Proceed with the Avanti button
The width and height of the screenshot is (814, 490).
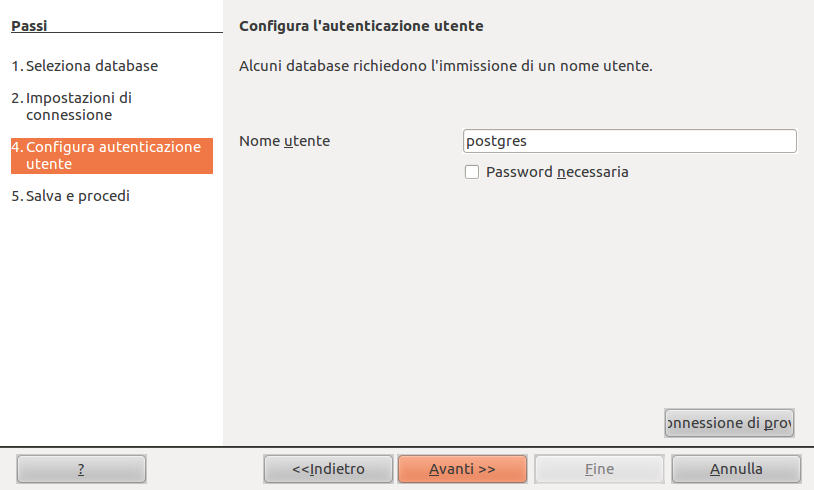click(462, 468)
